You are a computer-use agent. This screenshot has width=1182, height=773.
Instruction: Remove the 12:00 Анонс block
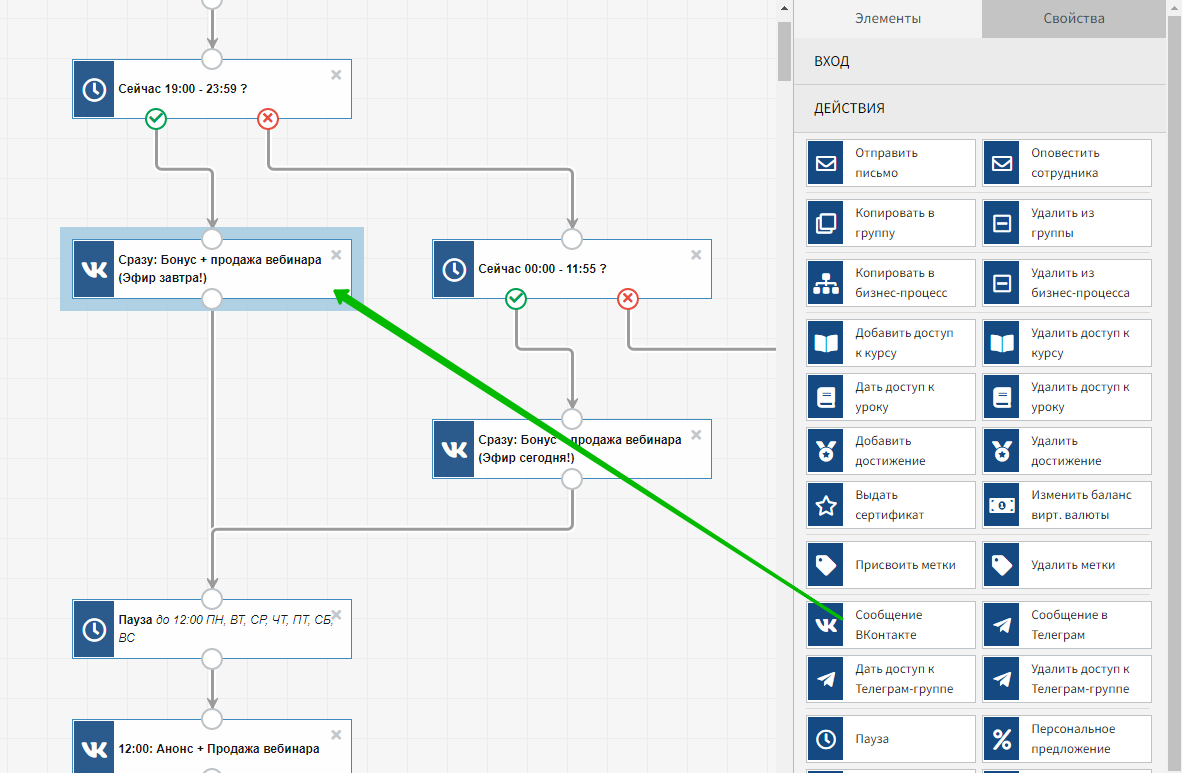tap(336, 735)
